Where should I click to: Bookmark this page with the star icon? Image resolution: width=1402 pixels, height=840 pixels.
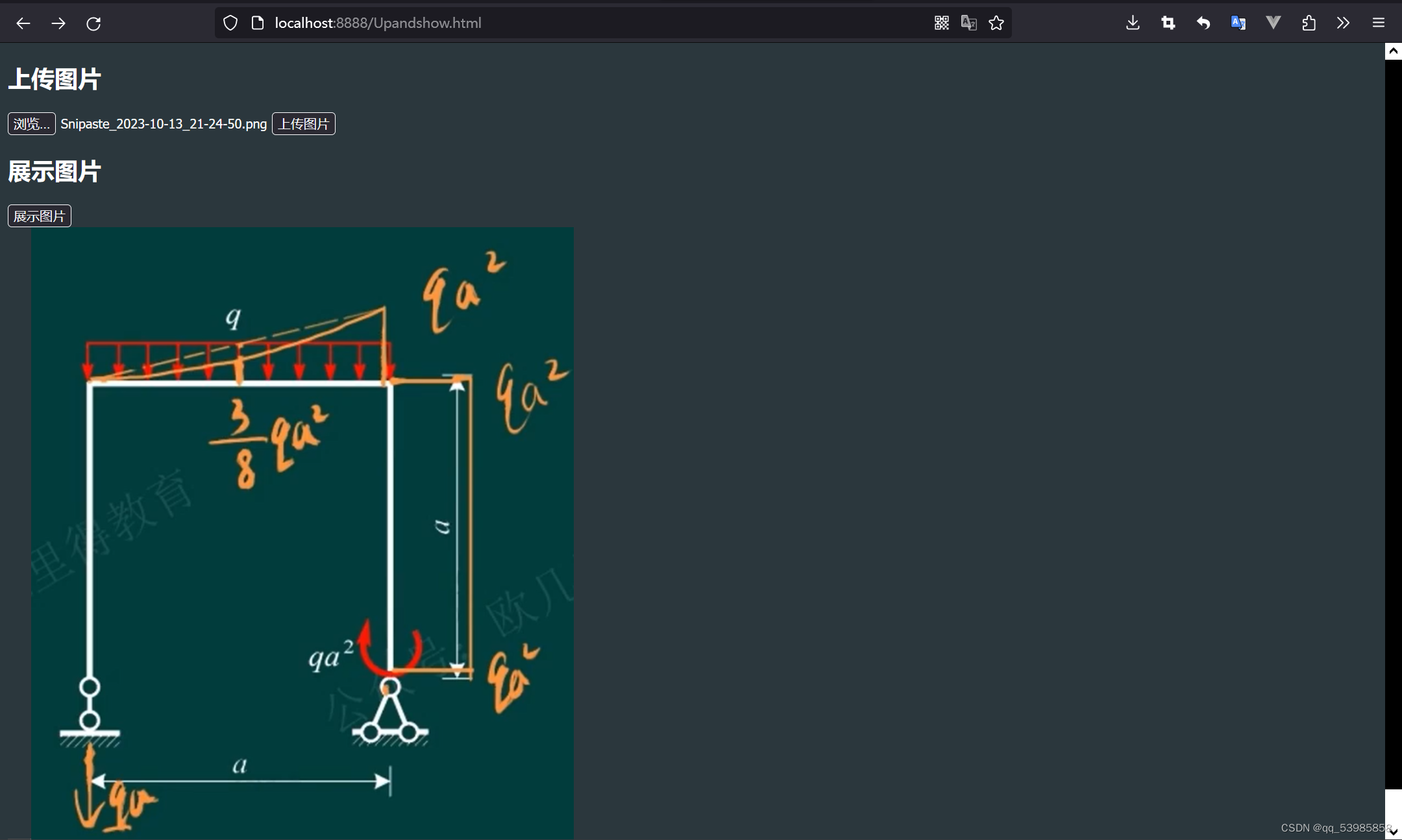point(996,23)
